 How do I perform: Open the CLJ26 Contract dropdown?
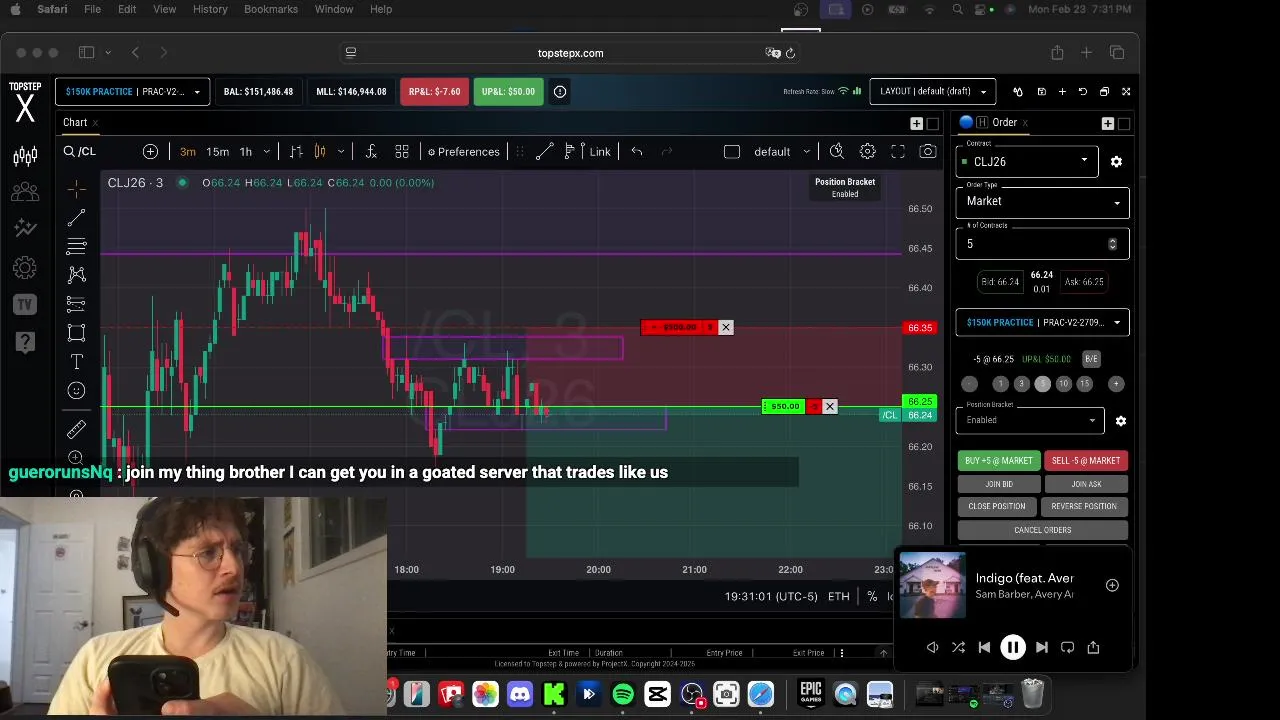pyautogui.click(x=1027, y=162)
